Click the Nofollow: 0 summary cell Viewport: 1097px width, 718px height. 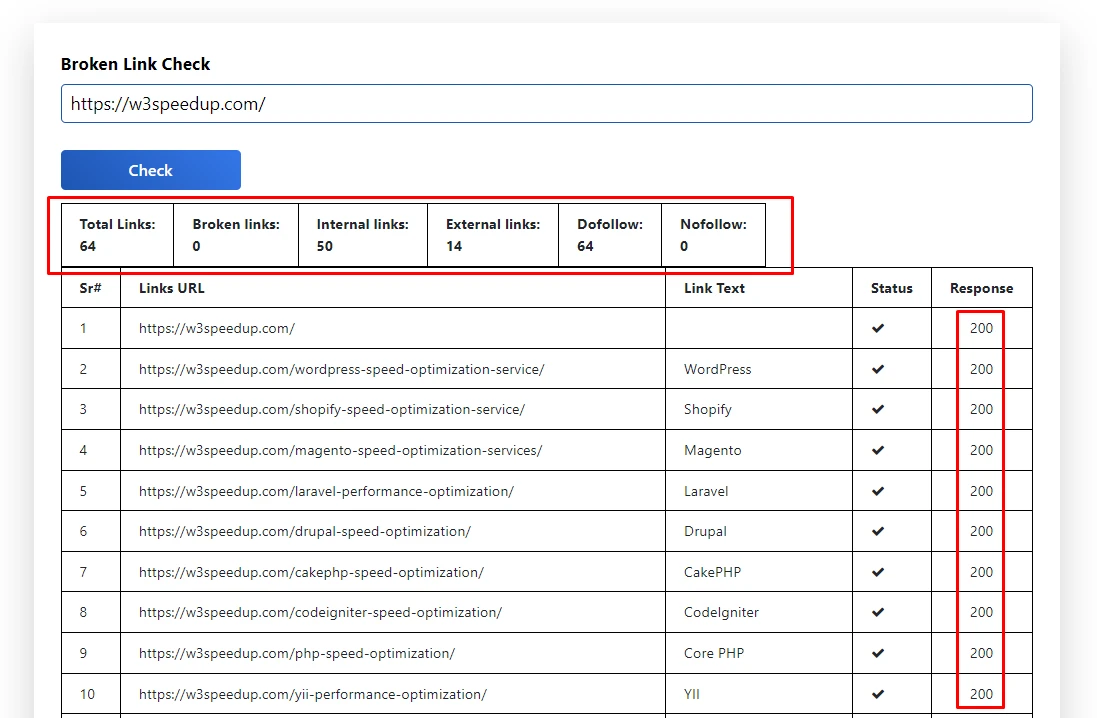click(x=714, y=235)
